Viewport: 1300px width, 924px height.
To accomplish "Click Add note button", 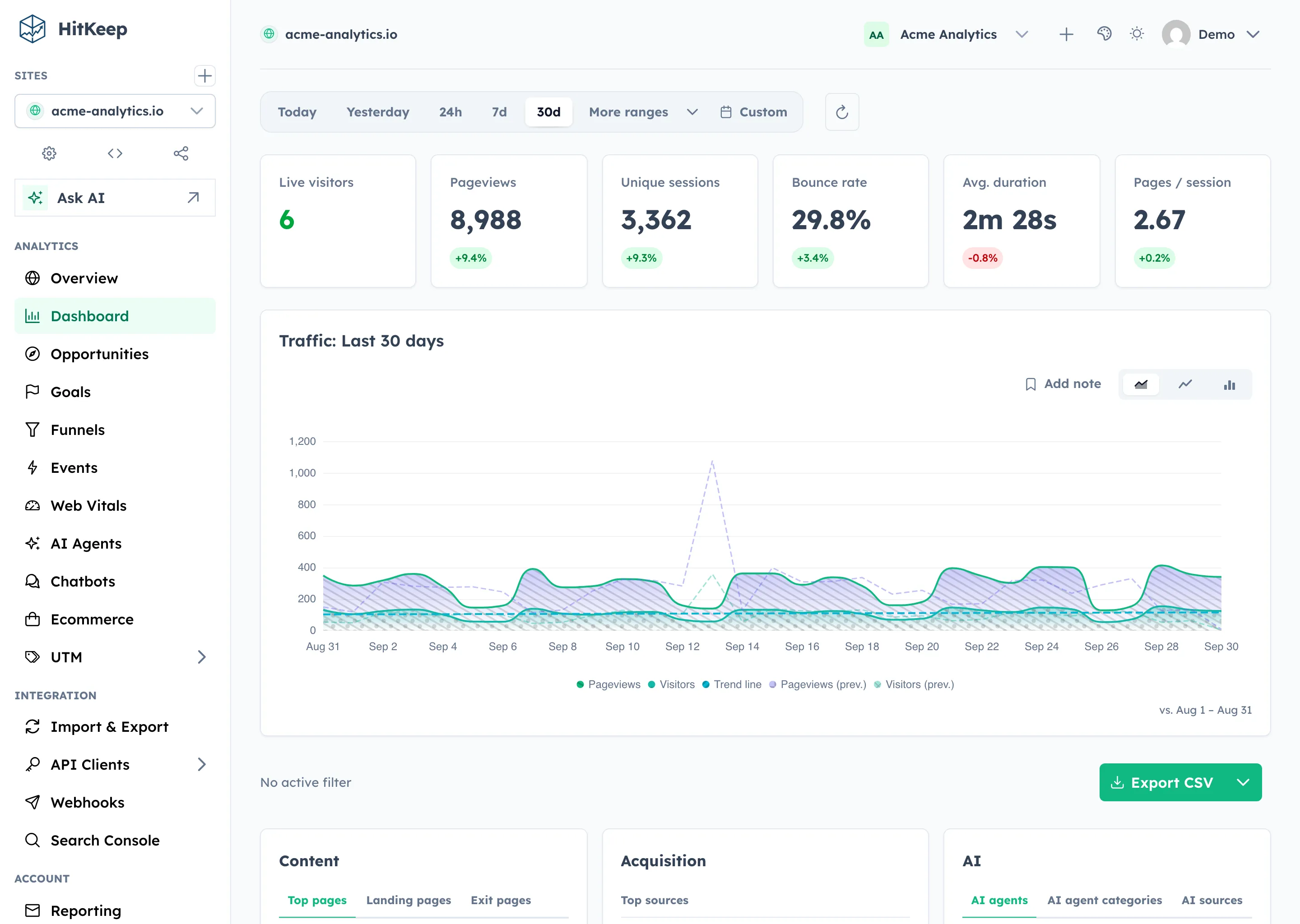I will (x=1063, y=384).
